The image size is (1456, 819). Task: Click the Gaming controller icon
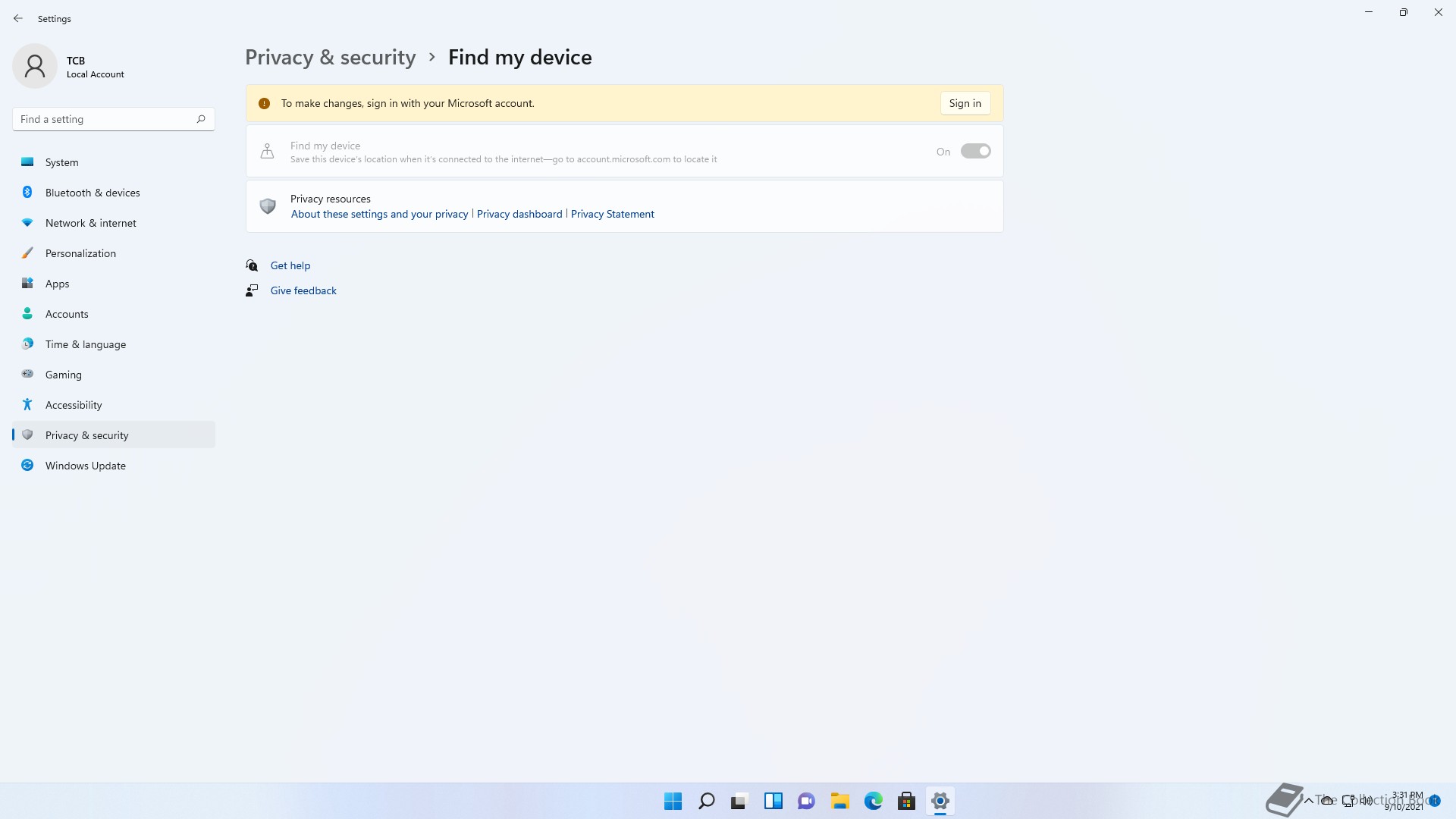(27, 374)
